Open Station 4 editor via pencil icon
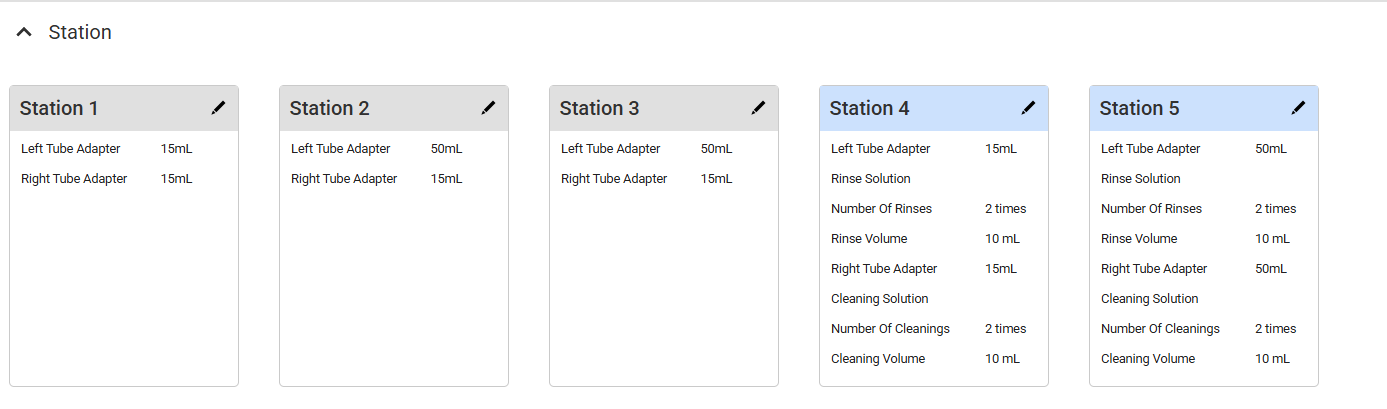This screenshot has height=409, width=1387. 1028,108
